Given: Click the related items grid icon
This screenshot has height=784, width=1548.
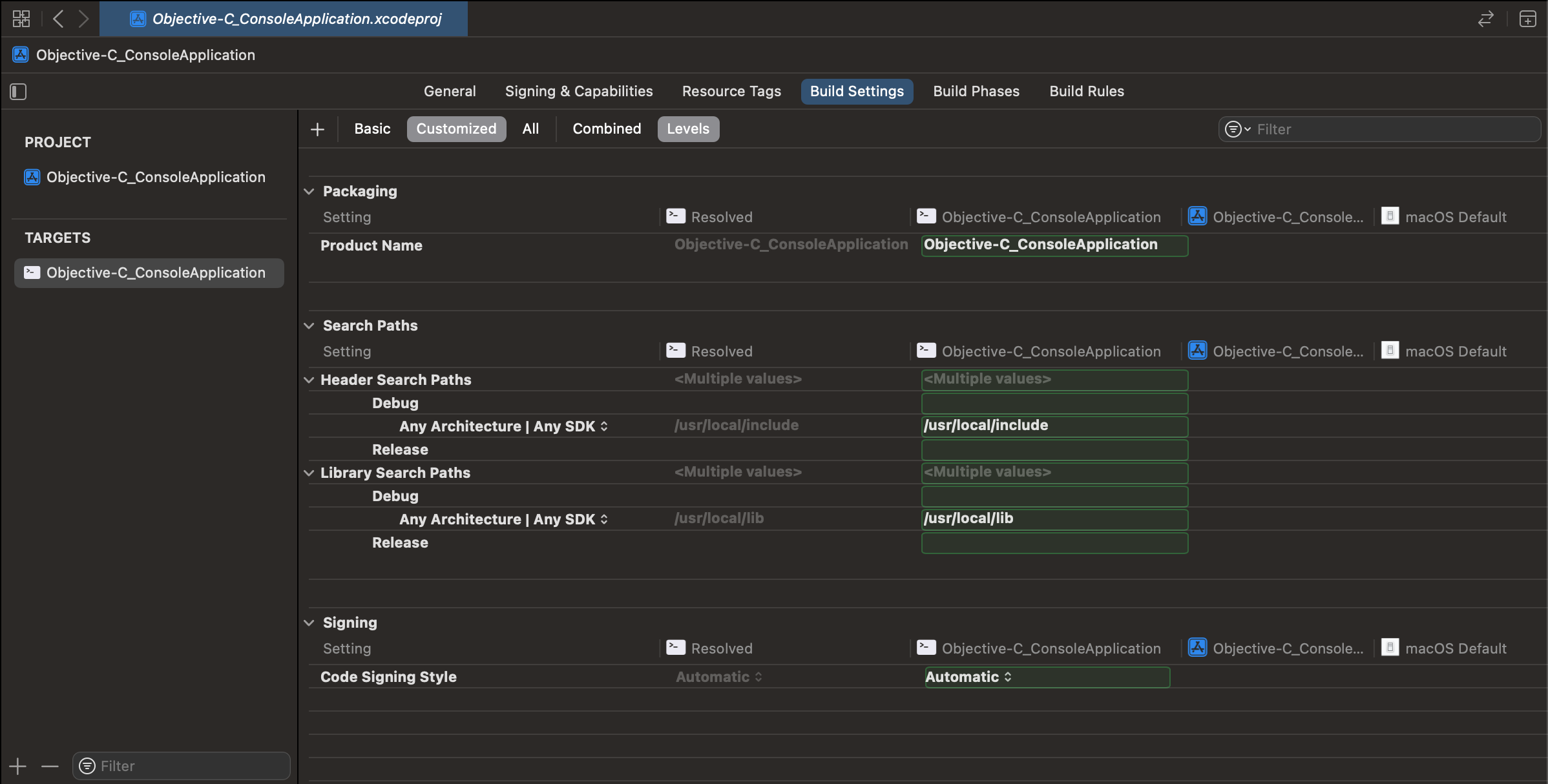Looking at the screenshot, I should click(21, 19).
